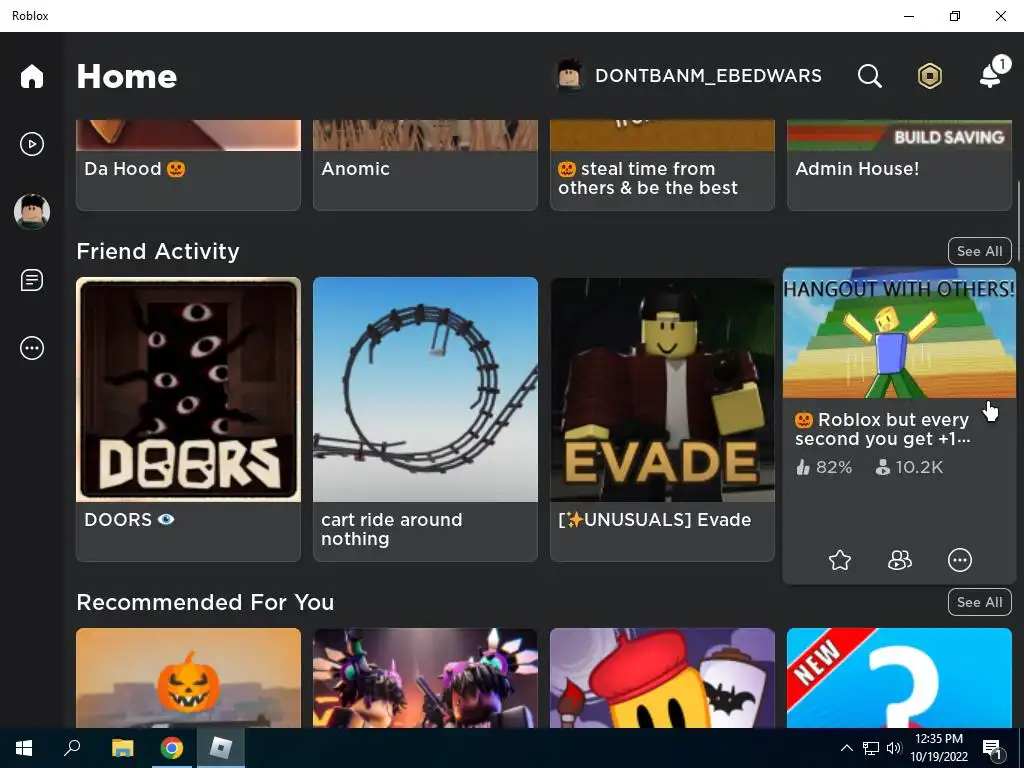
Task: Click '[UNUSUALS] Evade' title text
Action: 654,520
